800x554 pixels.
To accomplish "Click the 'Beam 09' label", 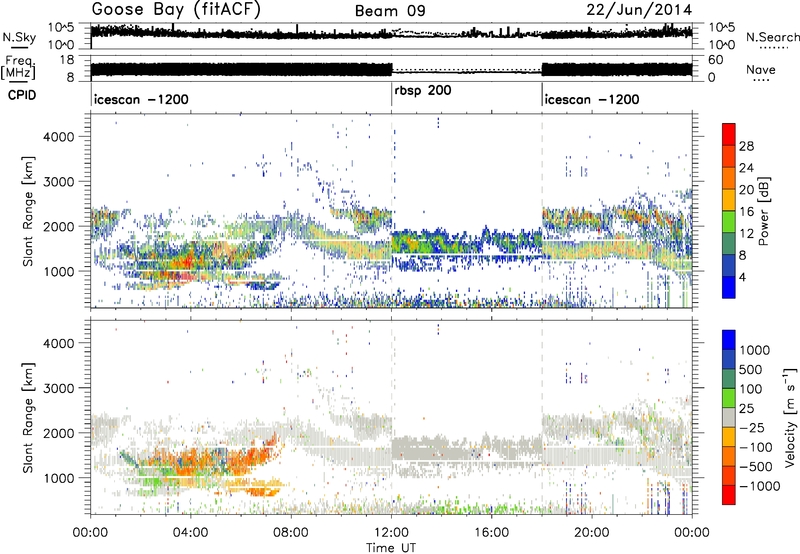I will click(x=390, y=11).
